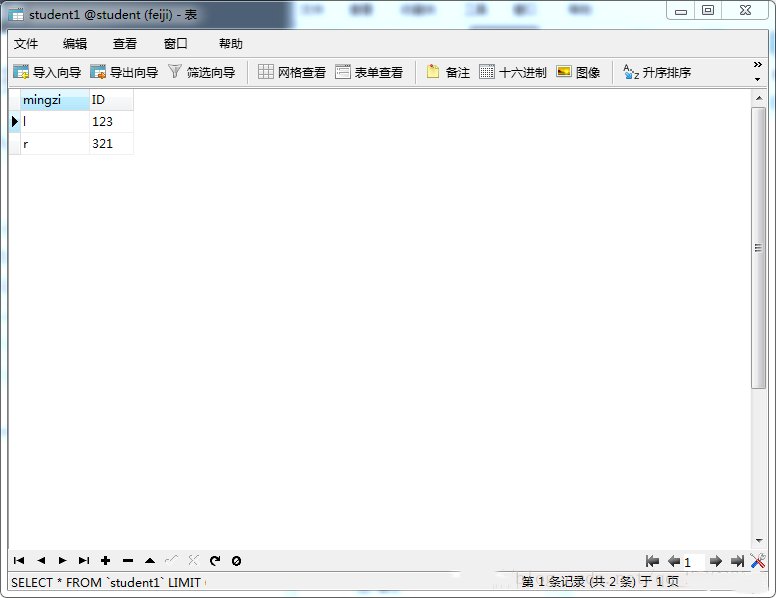Image resolution: width=776 pixels, height=598 pixels.
Task: Open the 编辑 menu
Action: [x=75, y=44]
